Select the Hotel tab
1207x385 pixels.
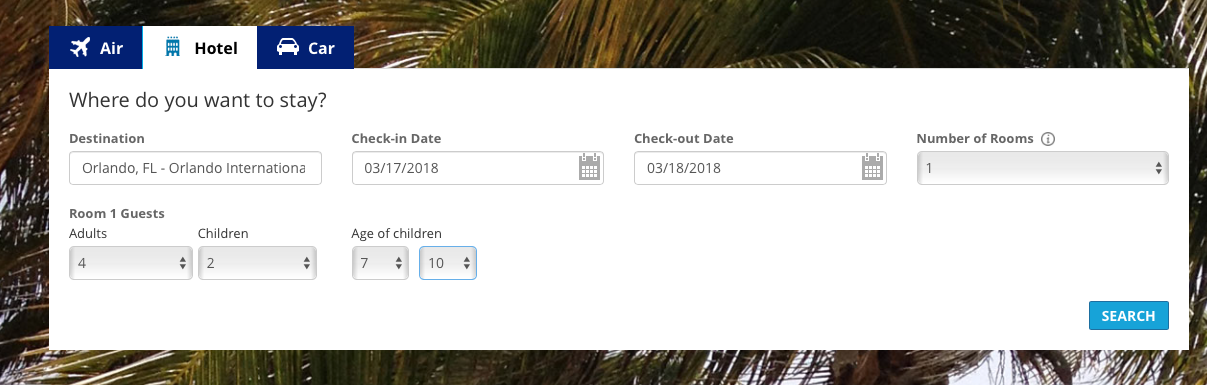[200, 47]
